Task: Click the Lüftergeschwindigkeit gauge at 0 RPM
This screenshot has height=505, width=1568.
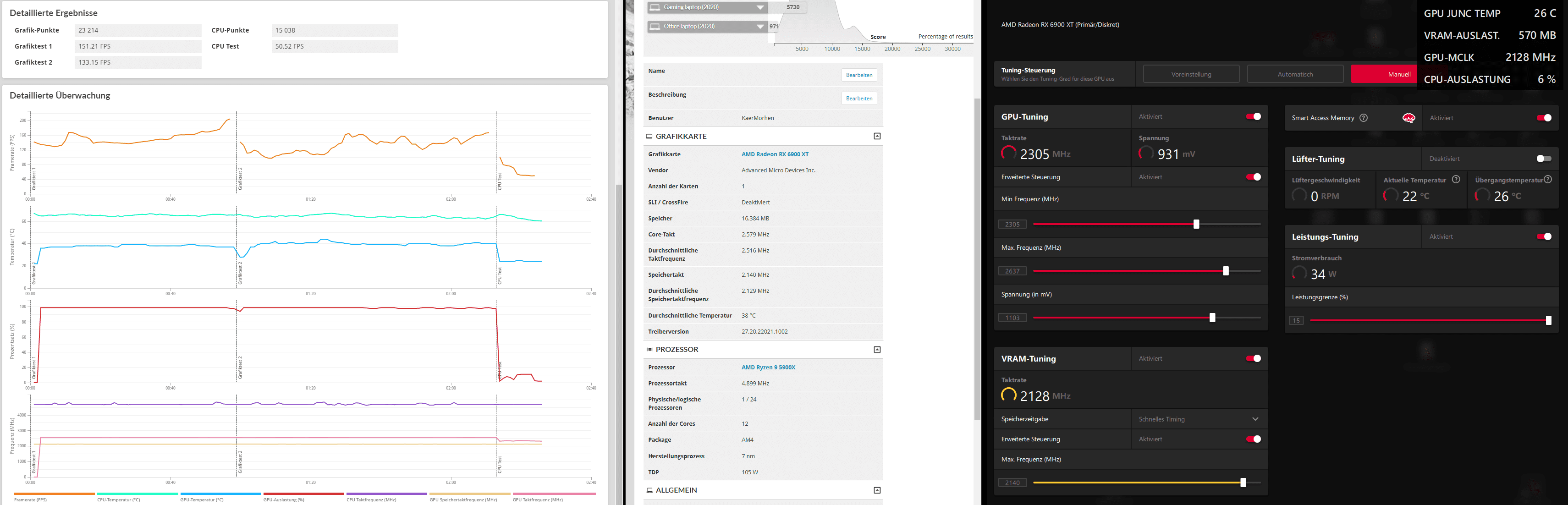Action: 1299,195
